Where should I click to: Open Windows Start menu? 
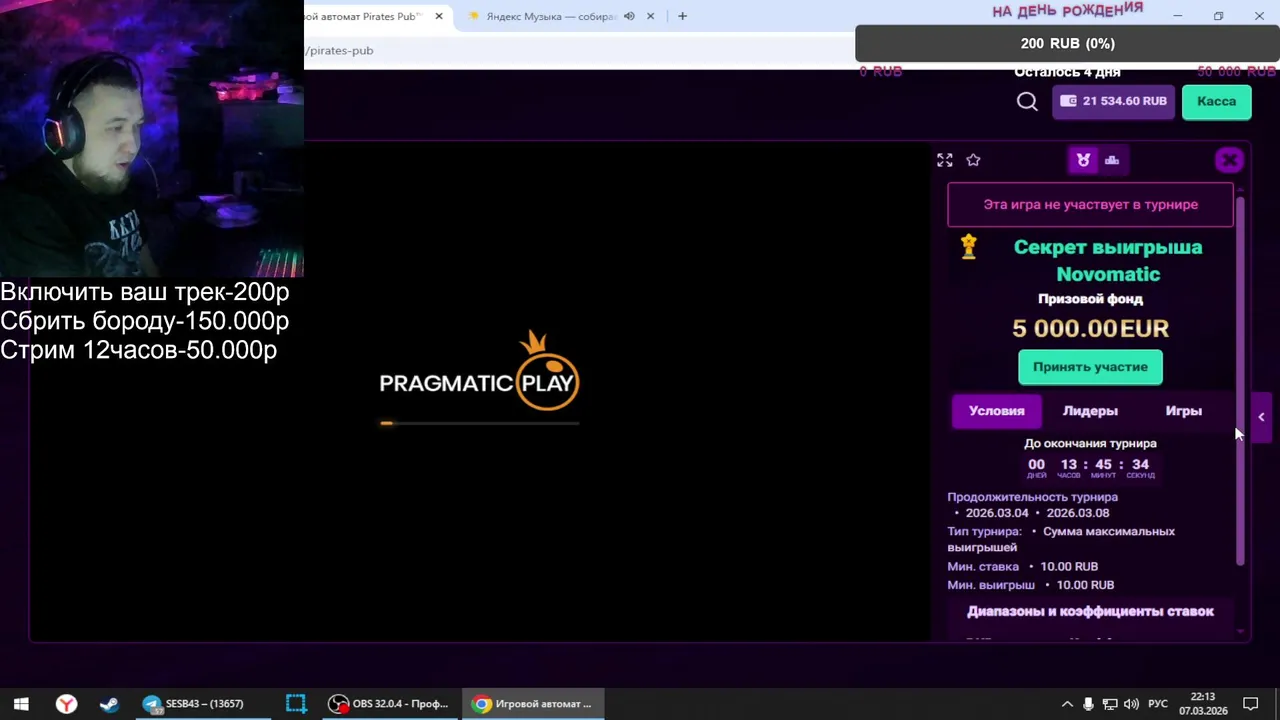click(x=21, y=704)
